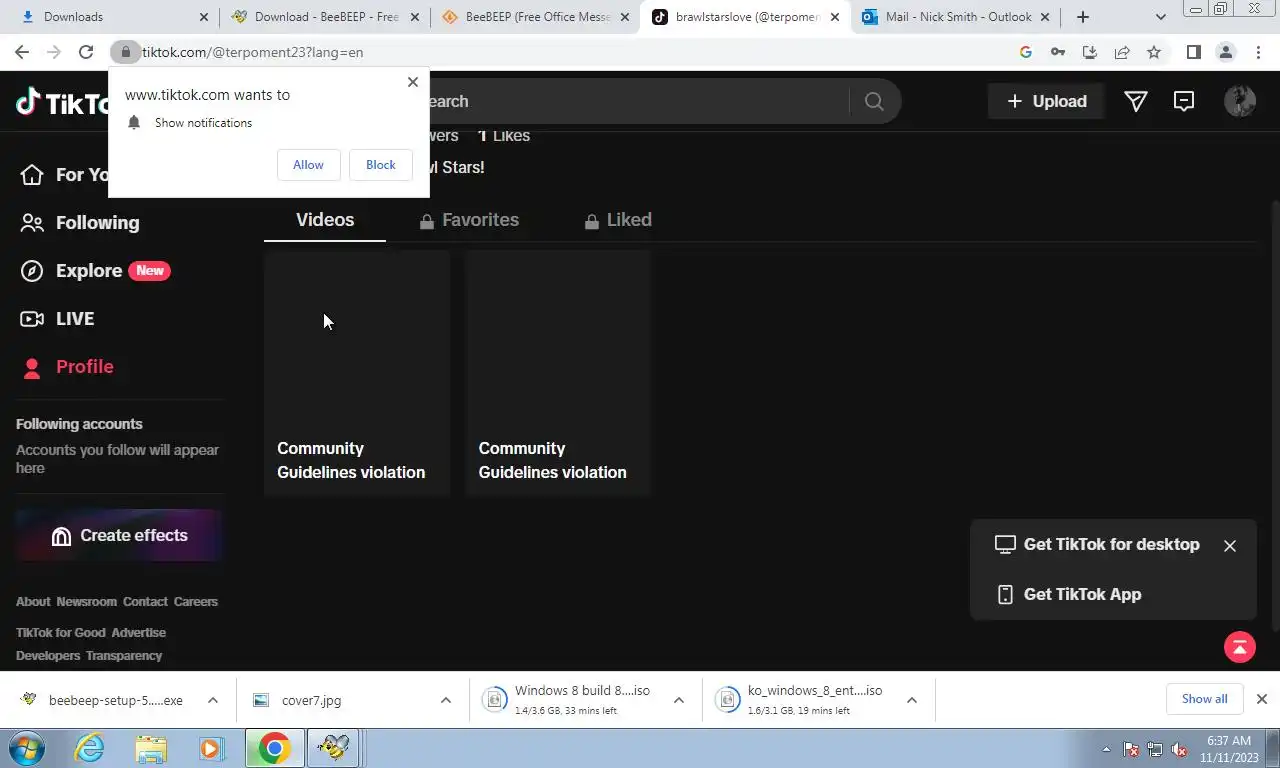Open Windows Explorer folder on taskbar
Image resolution: width=1280 pixels, height=768 pixels.
tap(151, 748)
